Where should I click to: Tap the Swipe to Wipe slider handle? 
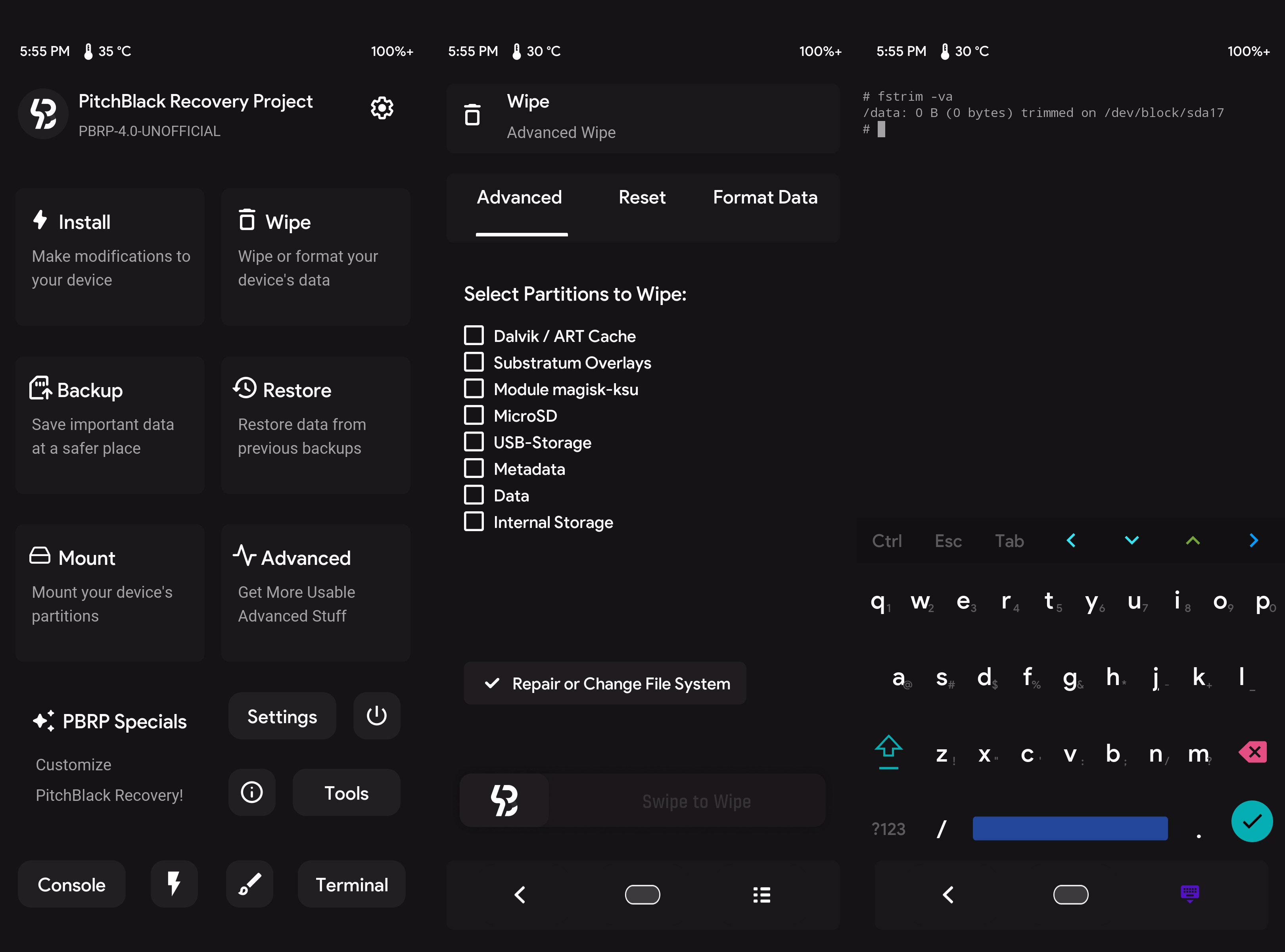(504, 800)
